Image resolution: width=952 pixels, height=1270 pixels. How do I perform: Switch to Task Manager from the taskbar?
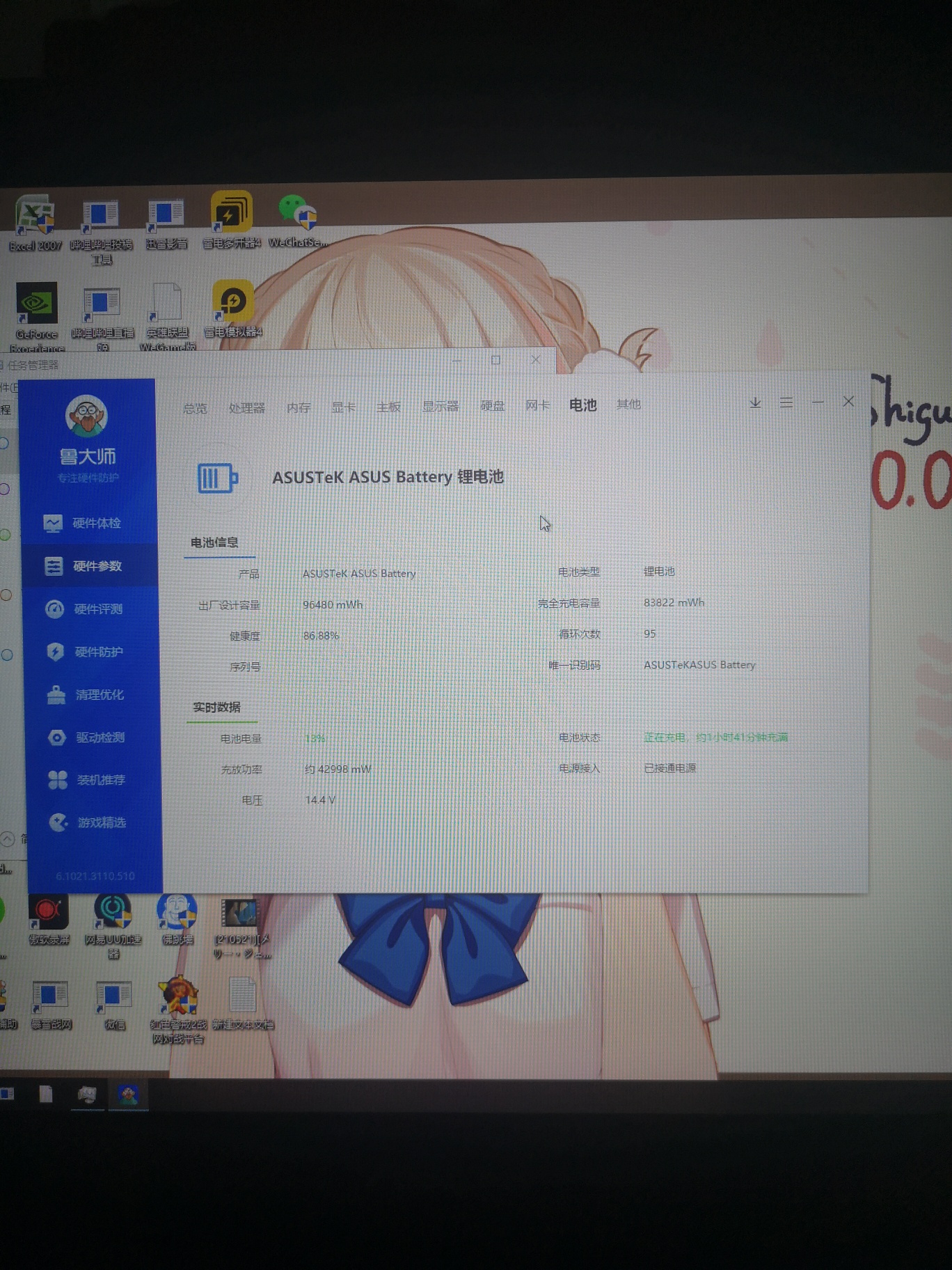[x=87, y=1095]
